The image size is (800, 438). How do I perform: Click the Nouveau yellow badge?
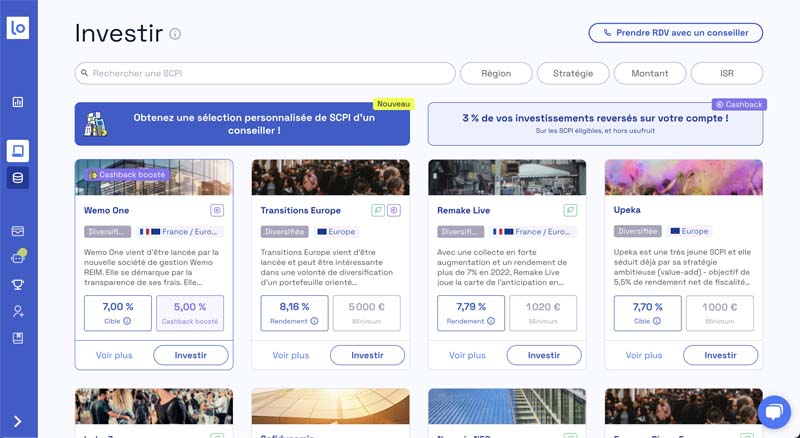(393, 104)
